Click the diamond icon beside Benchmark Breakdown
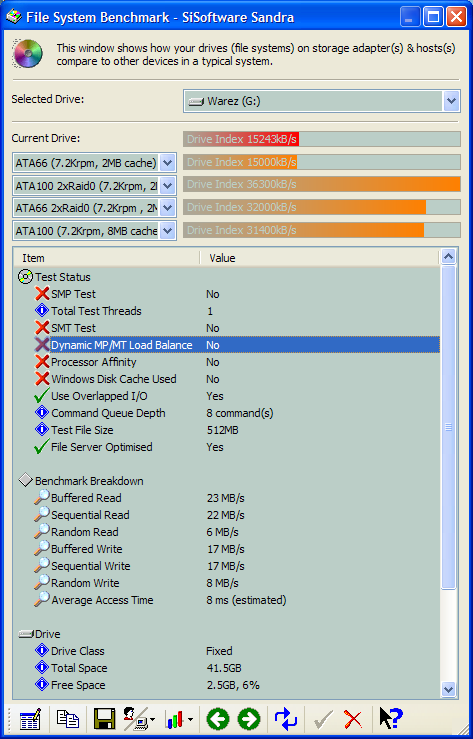 [x=25, y=481]
